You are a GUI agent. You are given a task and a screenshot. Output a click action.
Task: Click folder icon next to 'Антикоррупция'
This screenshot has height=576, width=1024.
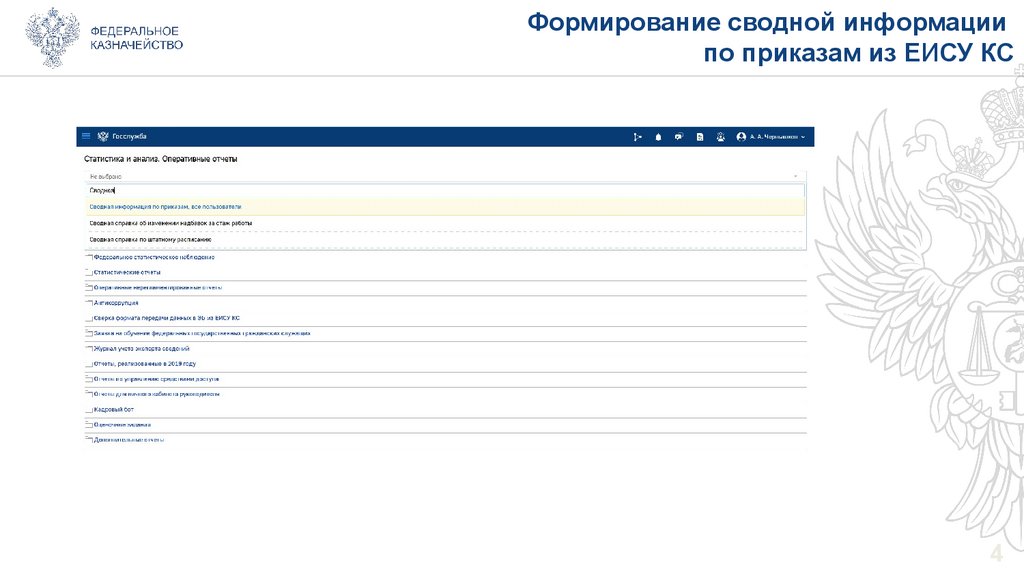(89, 303)
